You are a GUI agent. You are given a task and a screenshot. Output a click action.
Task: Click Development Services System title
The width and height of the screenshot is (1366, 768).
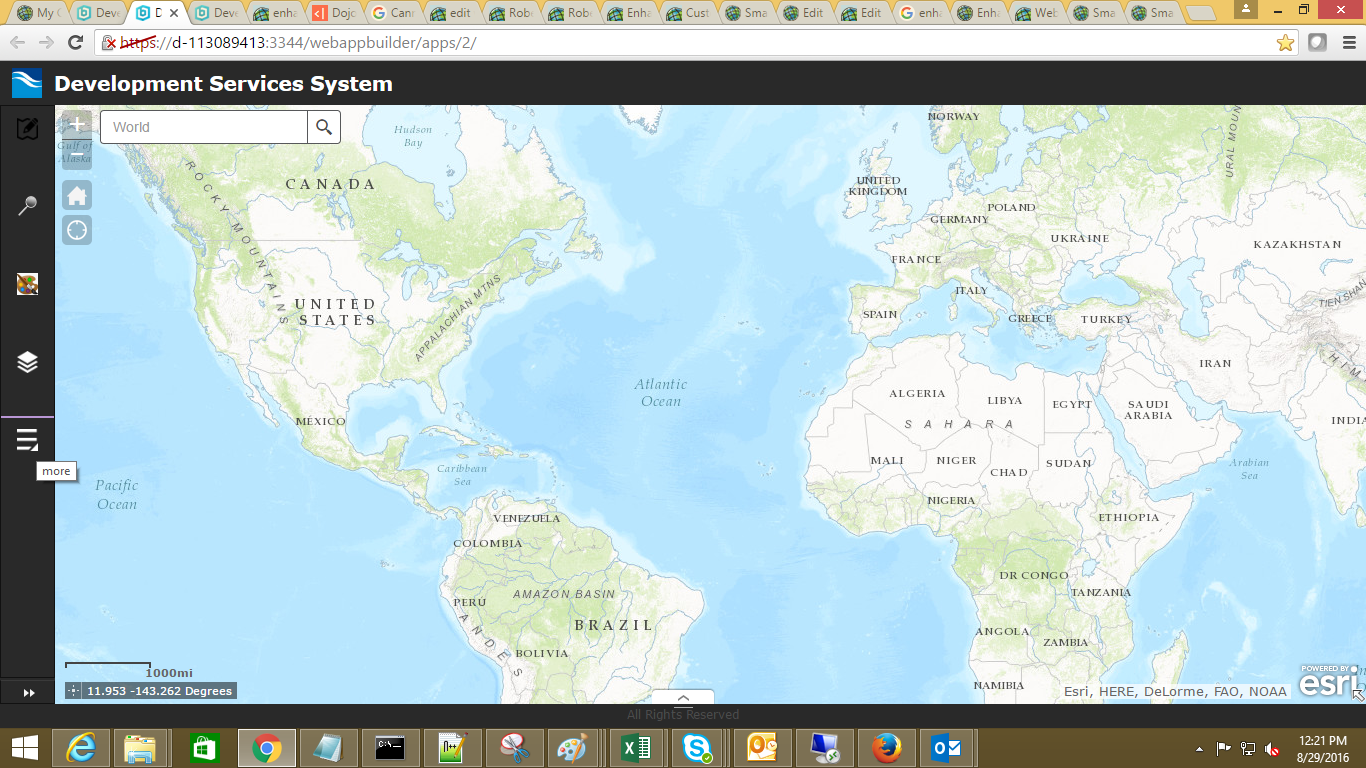(x=223, y=84)
